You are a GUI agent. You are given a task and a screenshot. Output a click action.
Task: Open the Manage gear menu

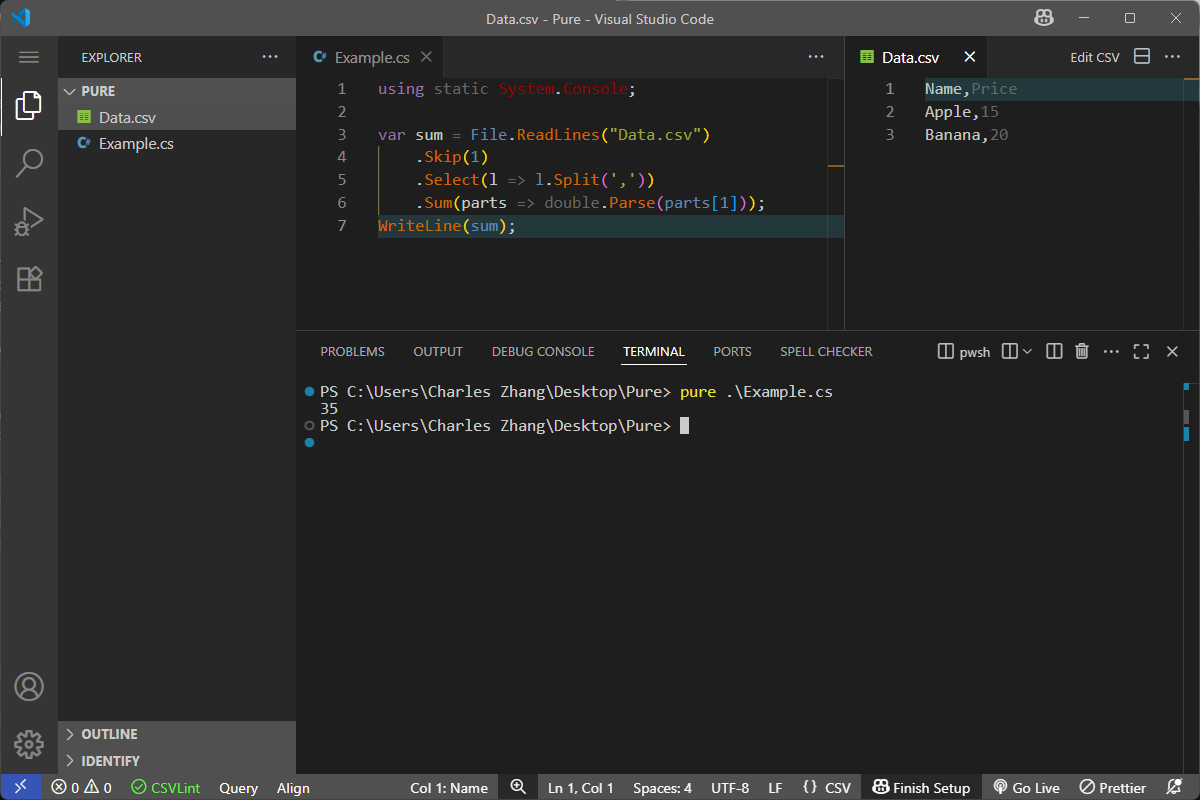click(x=29, y=744)
